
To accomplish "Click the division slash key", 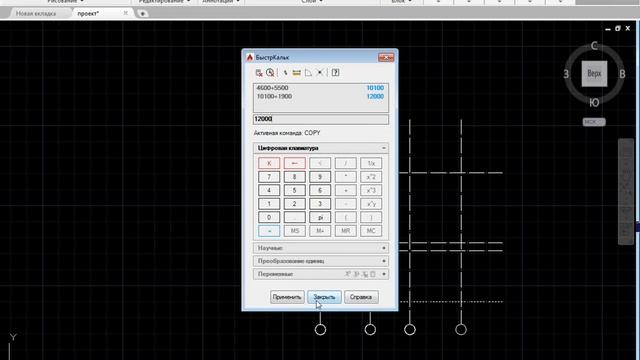I will [345, 163].
